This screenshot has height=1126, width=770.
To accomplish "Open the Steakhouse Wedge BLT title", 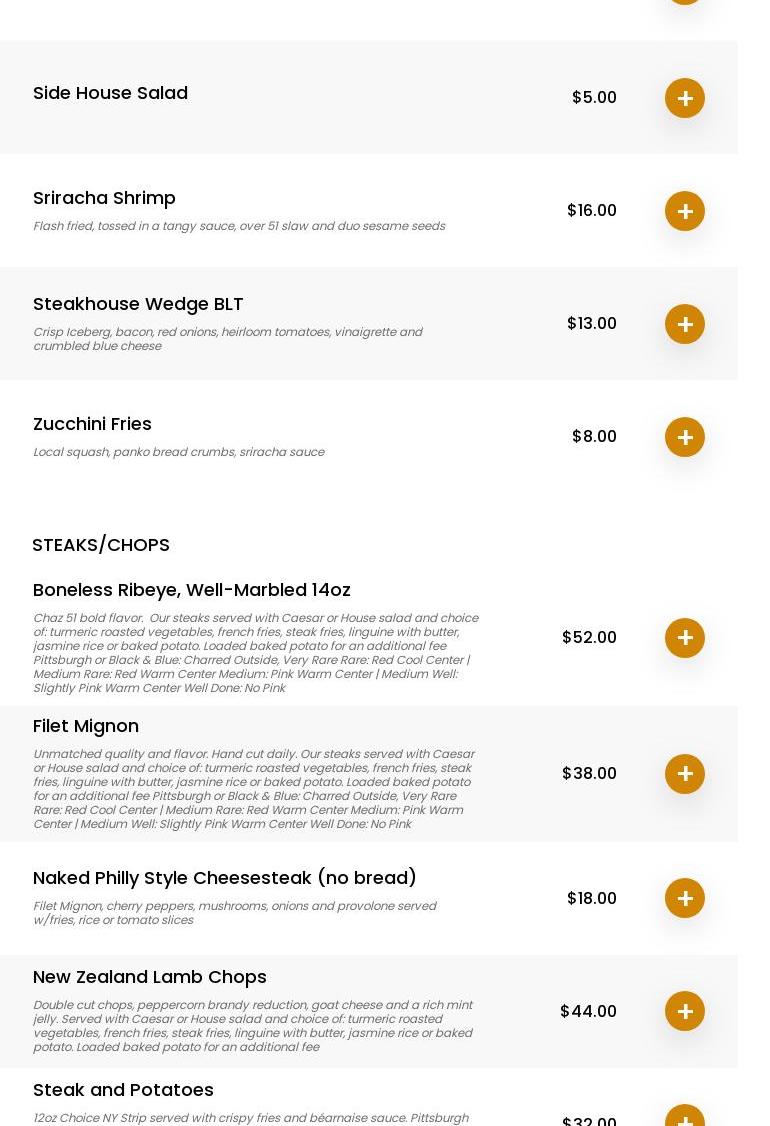I will pyautogui.click(x=138, y=304).
